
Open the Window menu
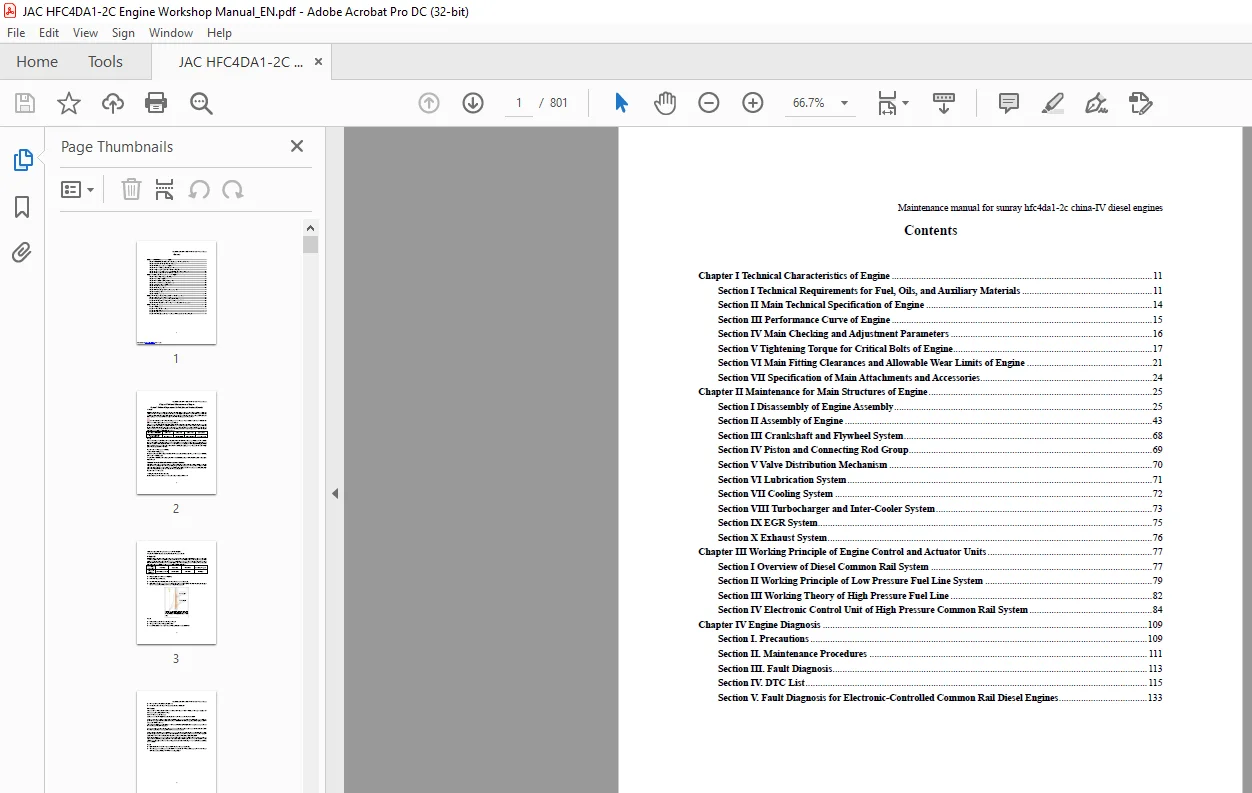click(x=171, y=33)
